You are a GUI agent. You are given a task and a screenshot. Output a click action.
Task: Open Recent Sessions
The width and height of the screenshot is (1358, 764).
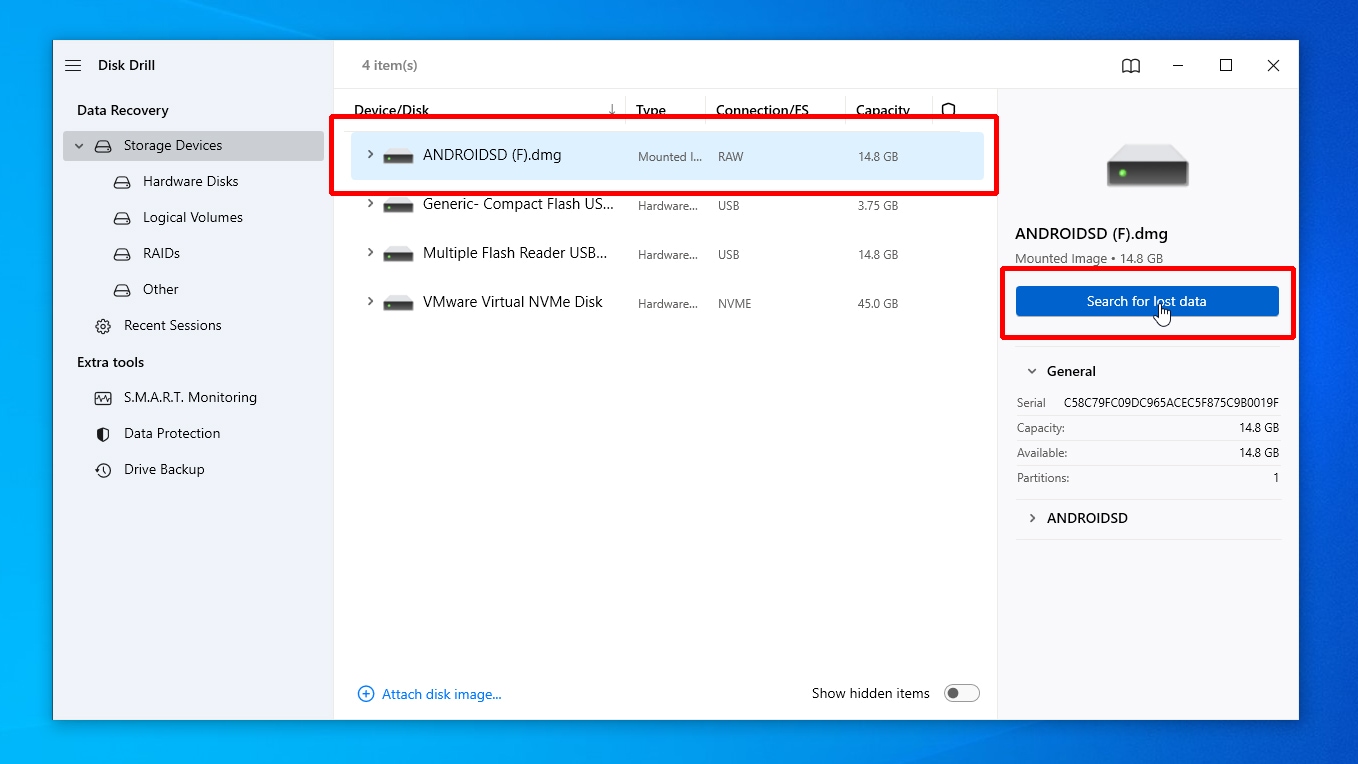tap(172, 326)
